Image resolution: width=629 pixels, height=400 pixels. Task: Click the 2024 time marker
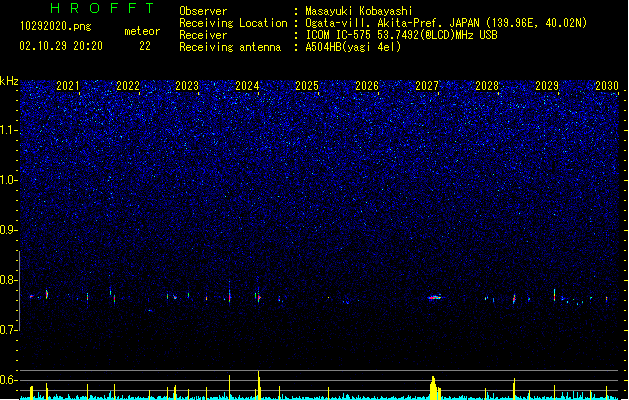tap(247, 86)
